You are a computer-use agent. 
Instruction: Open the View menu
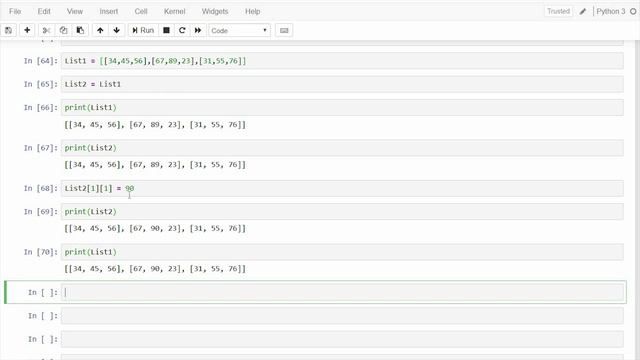[75, 11]
